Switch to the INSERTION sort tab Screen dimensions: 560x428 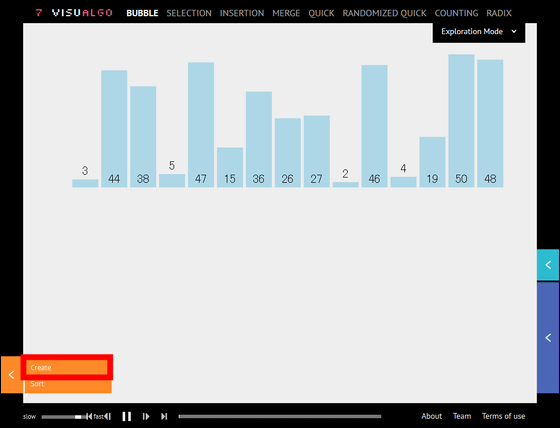click(242, 13)
